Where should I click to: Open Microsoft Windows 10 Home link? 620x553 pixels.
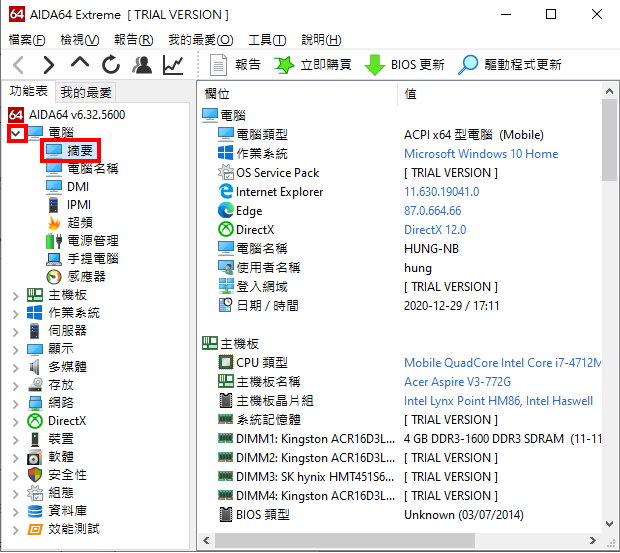click(481, 154)
